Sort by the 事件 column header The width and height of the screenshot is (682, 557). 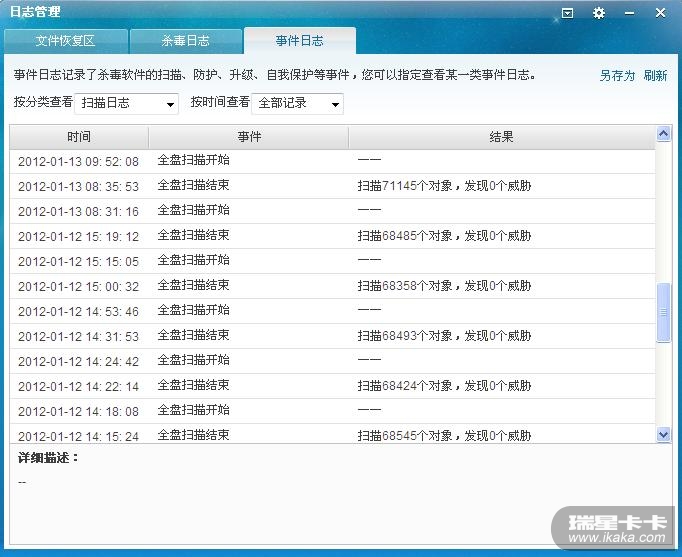(249, 137)
